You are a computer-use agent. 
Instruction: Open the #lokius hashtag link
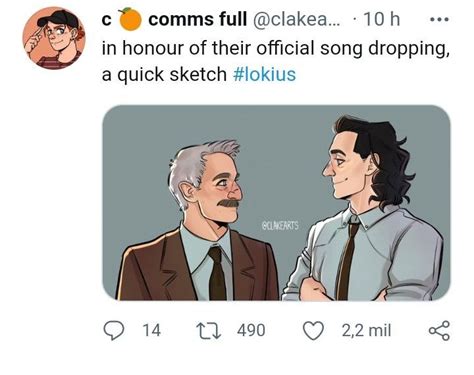264,74
